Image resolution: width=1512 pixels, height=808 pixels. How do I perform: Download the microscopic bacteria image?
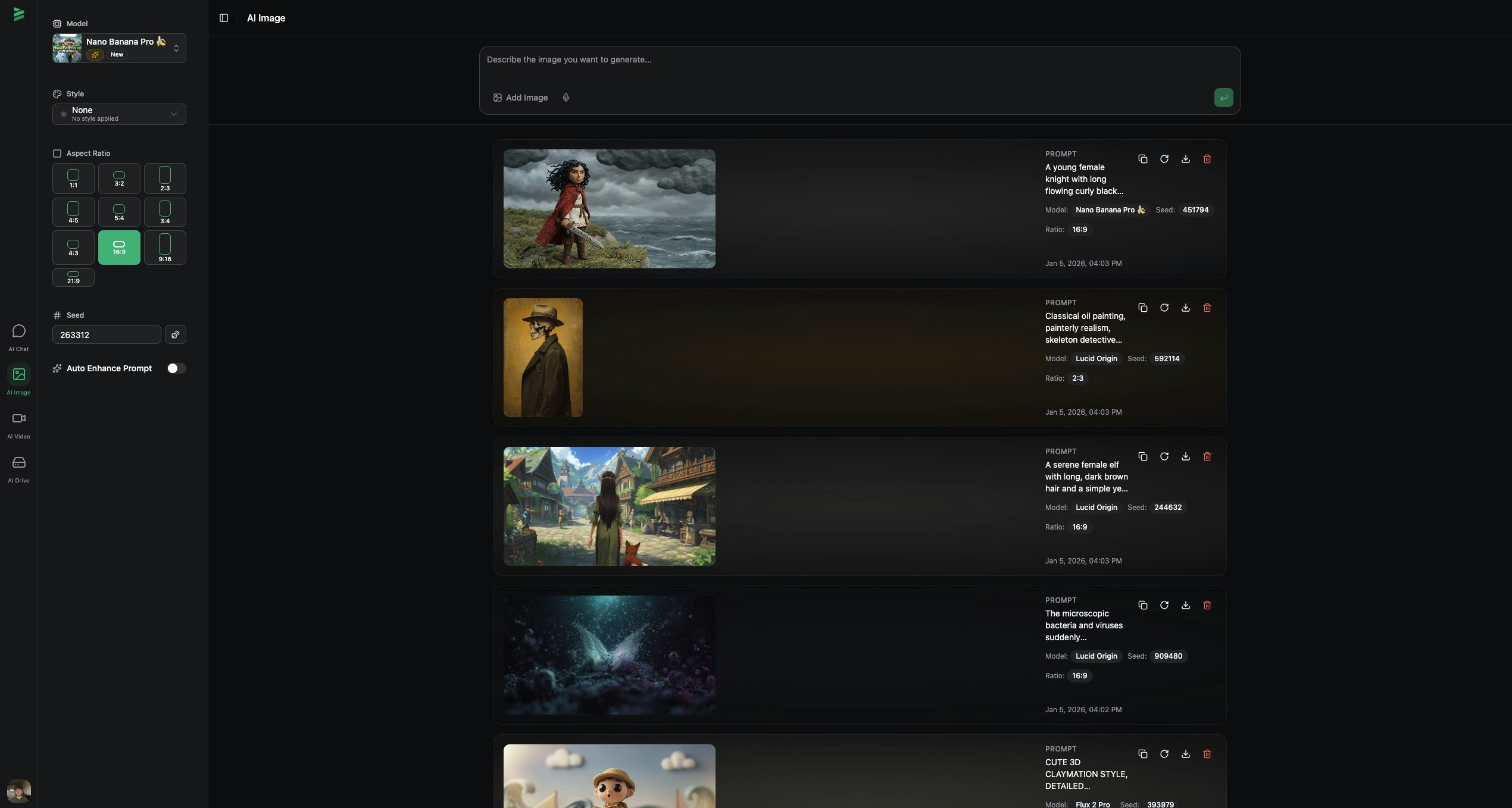click(x=1186, y=605)
